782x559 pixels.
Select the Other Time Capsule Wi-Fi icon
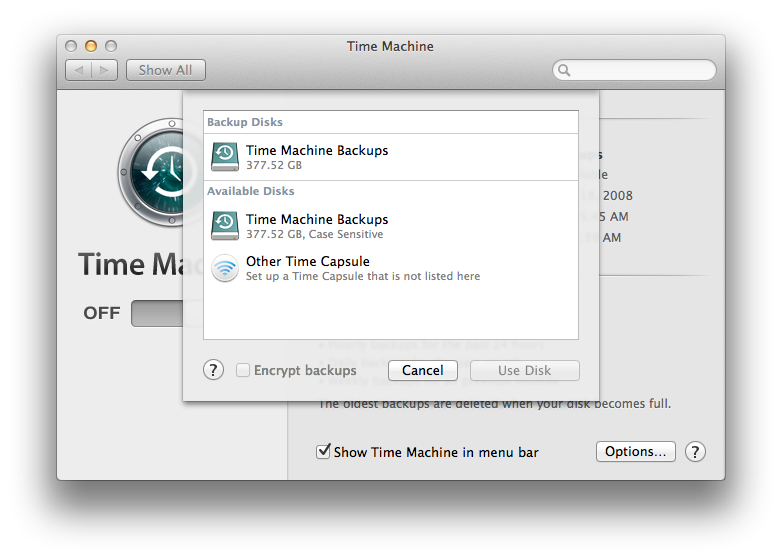click(x=225, y=268)
